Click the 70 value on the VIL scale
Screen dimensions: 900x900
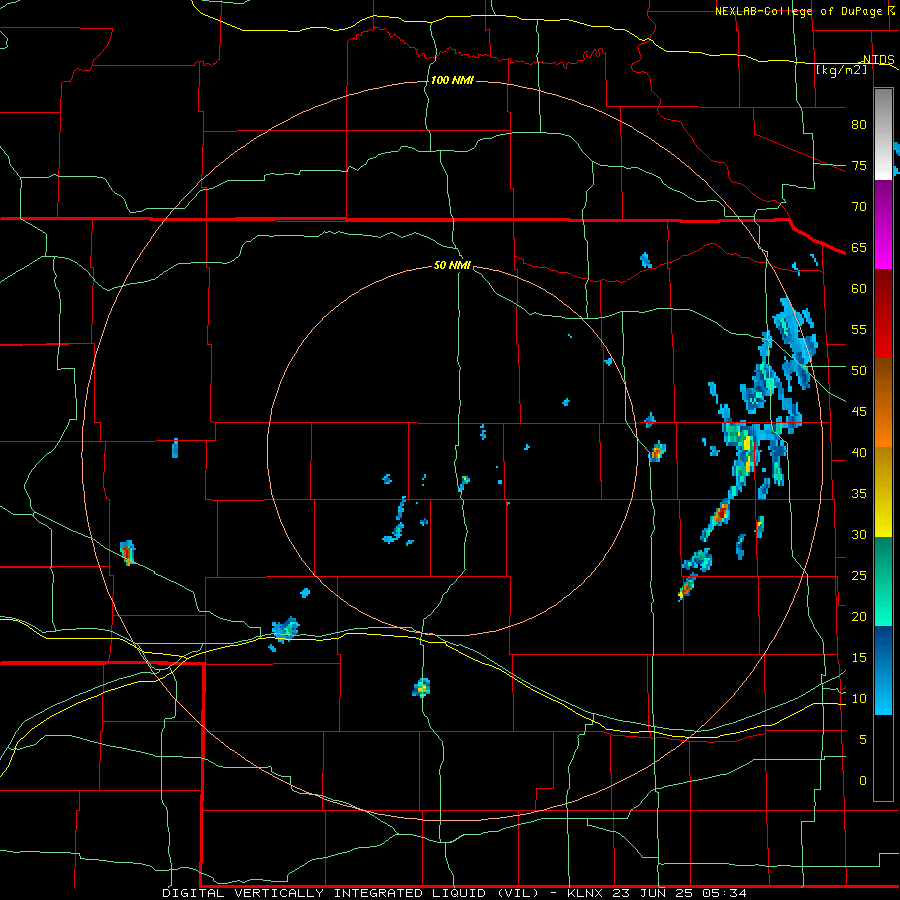point(859,207)
